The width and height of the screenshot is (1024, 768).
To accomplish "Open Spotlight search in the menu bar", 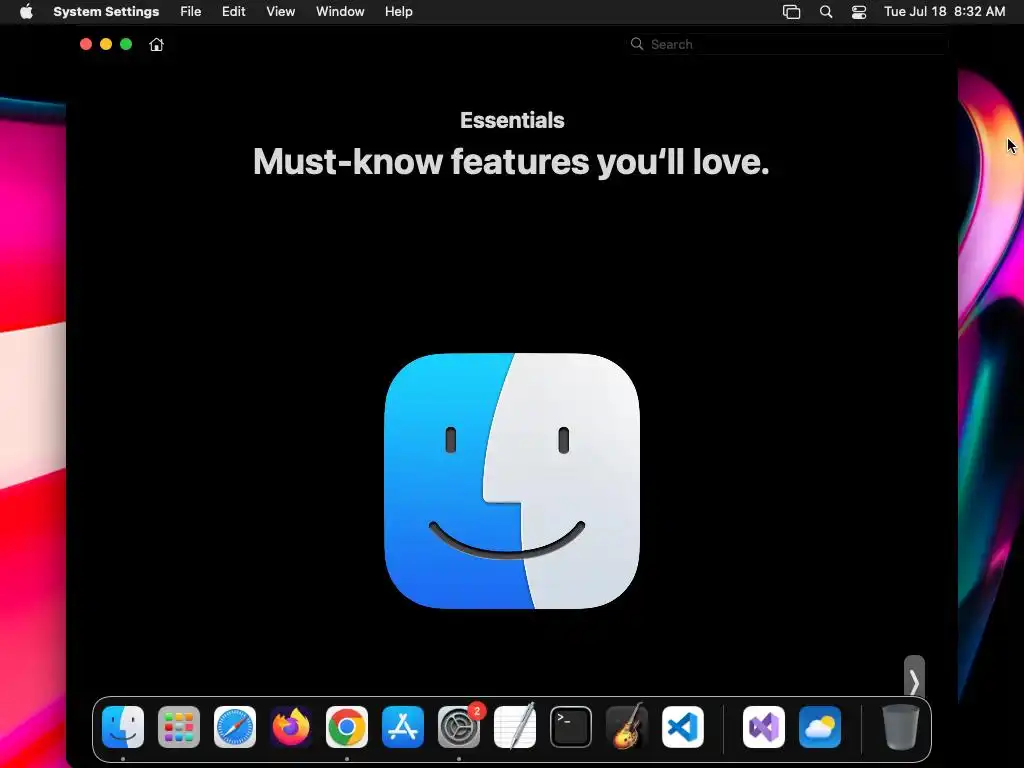I will pos(825,12).
